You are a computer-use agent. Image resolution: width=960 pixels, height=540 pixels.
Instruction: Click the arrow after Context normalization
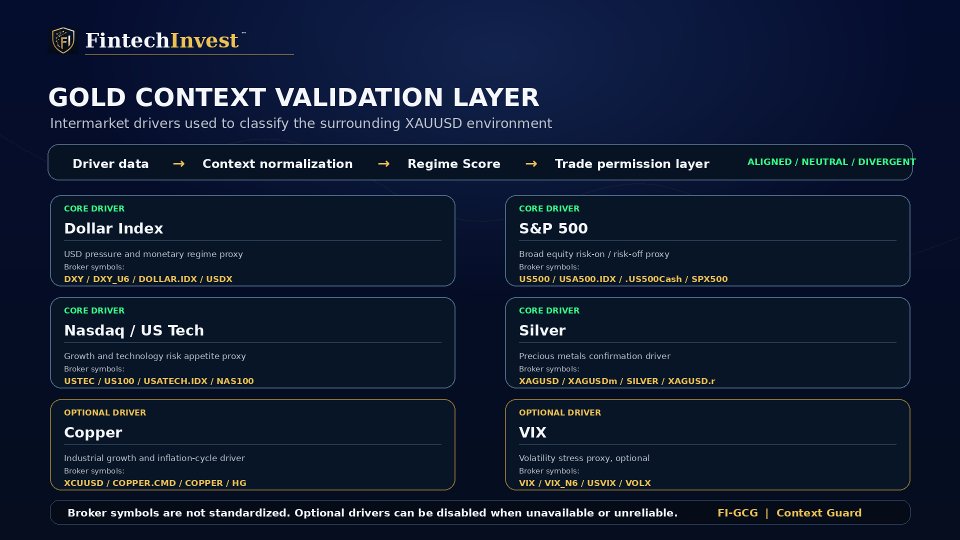pyautogui.click(x=384, y=163)
